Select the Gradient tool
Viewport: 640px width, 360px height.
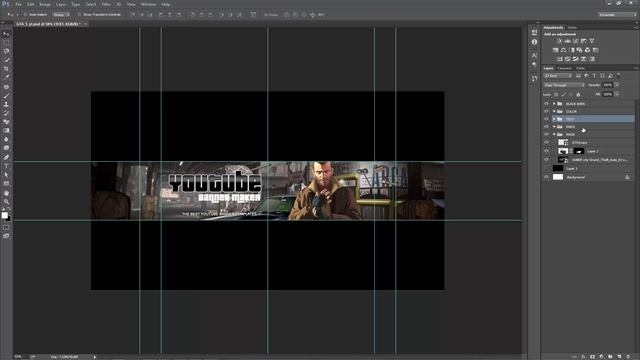point(6,131)
